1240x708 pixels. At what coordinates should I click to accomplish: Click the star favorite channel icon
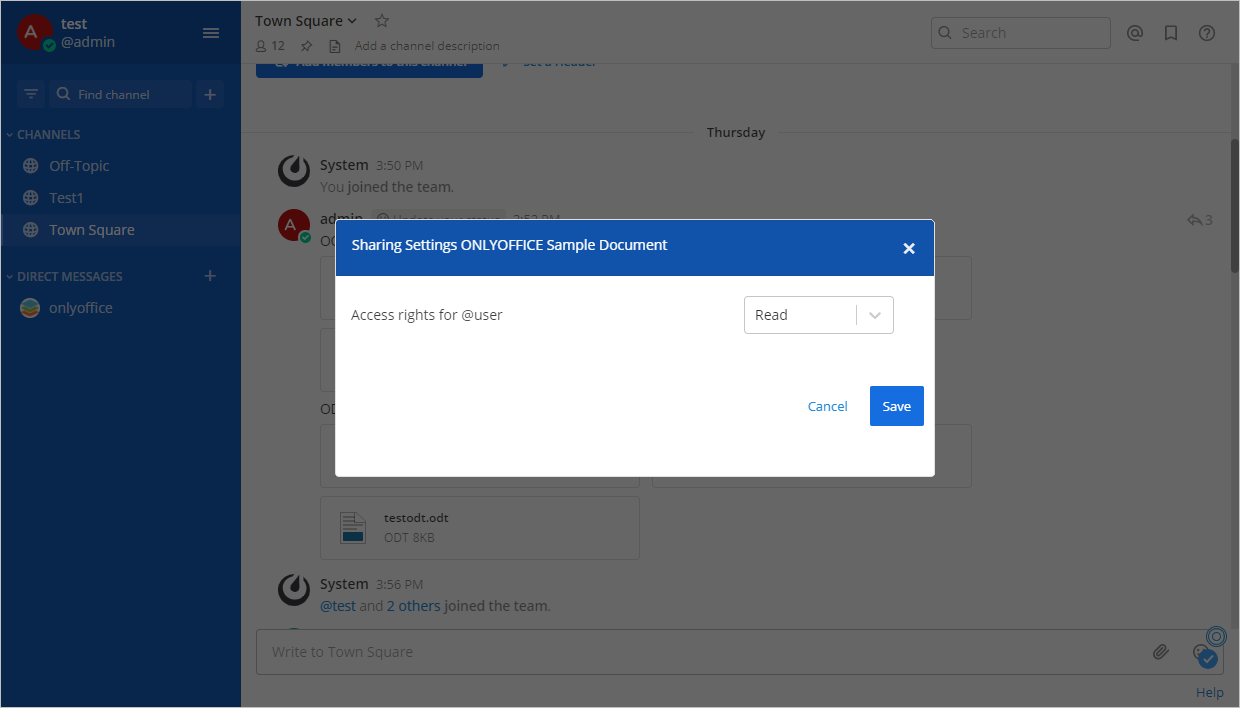(x=381, y=21)
